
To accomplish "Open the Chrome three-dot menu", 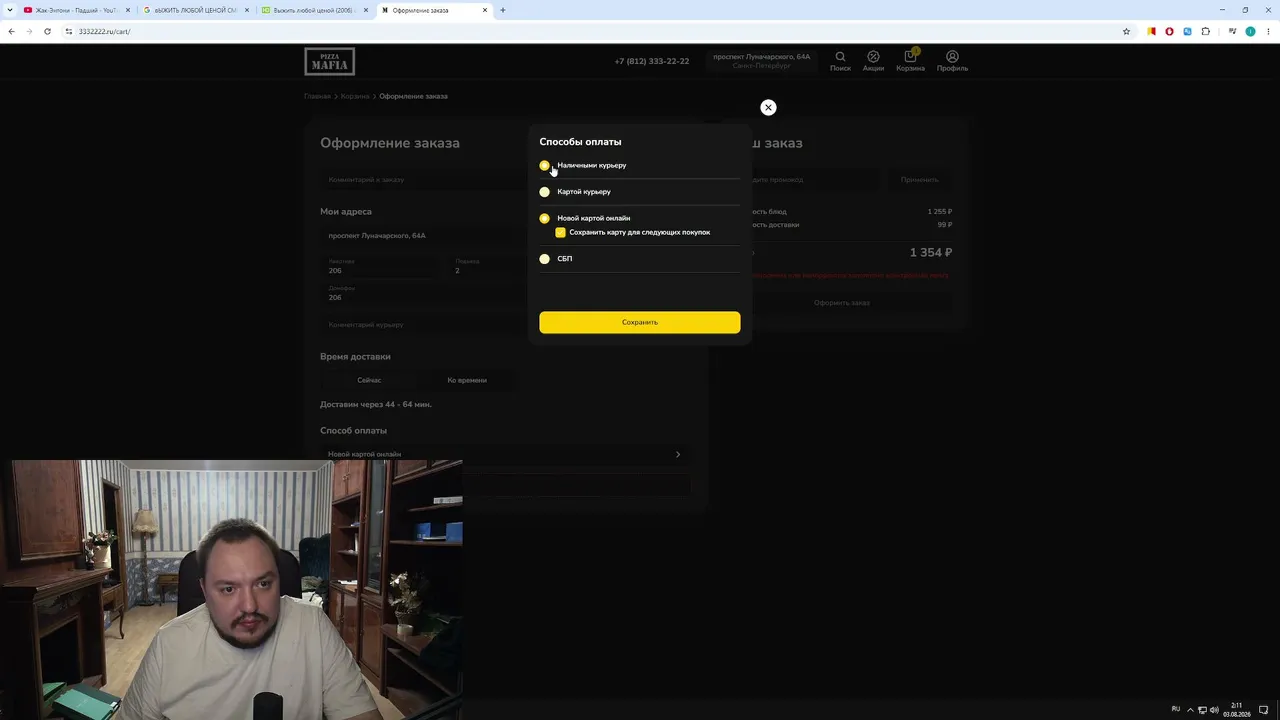I will 1268,31.
